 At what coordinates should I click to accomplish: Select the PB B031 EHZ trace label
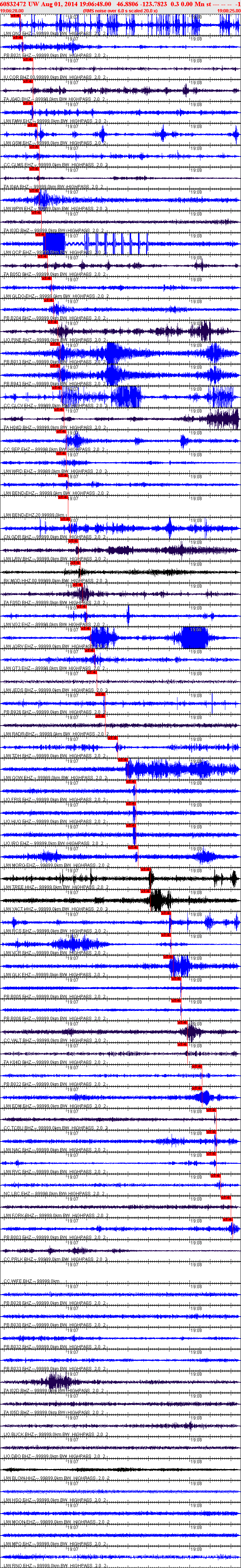(x=56, y=55)
